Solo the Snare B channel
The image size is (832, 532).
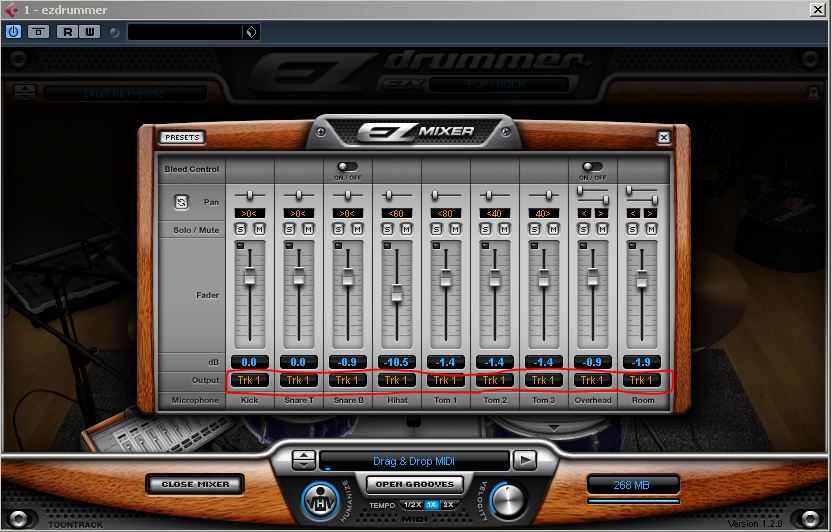tap(339, 229)
